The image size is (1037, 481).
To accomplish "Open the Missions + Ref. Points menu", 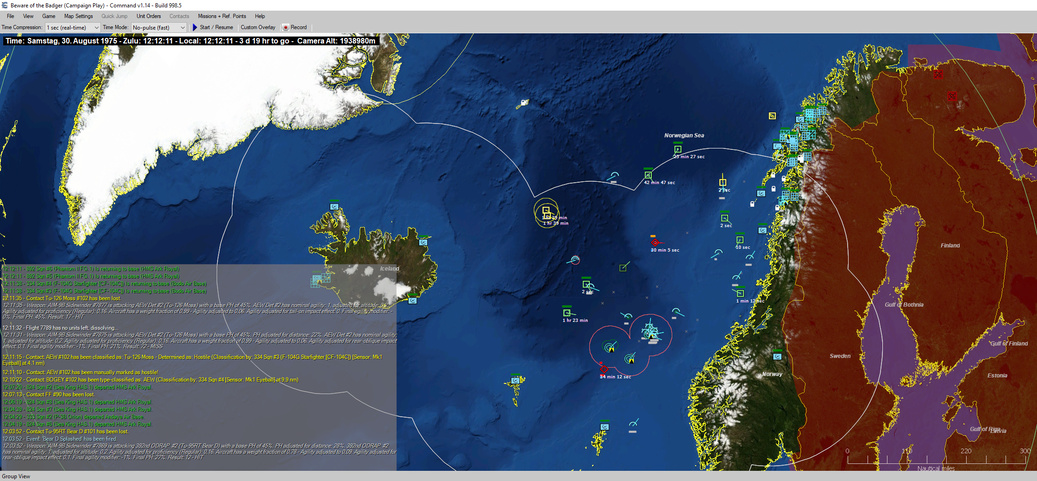I will click(221, 16).
